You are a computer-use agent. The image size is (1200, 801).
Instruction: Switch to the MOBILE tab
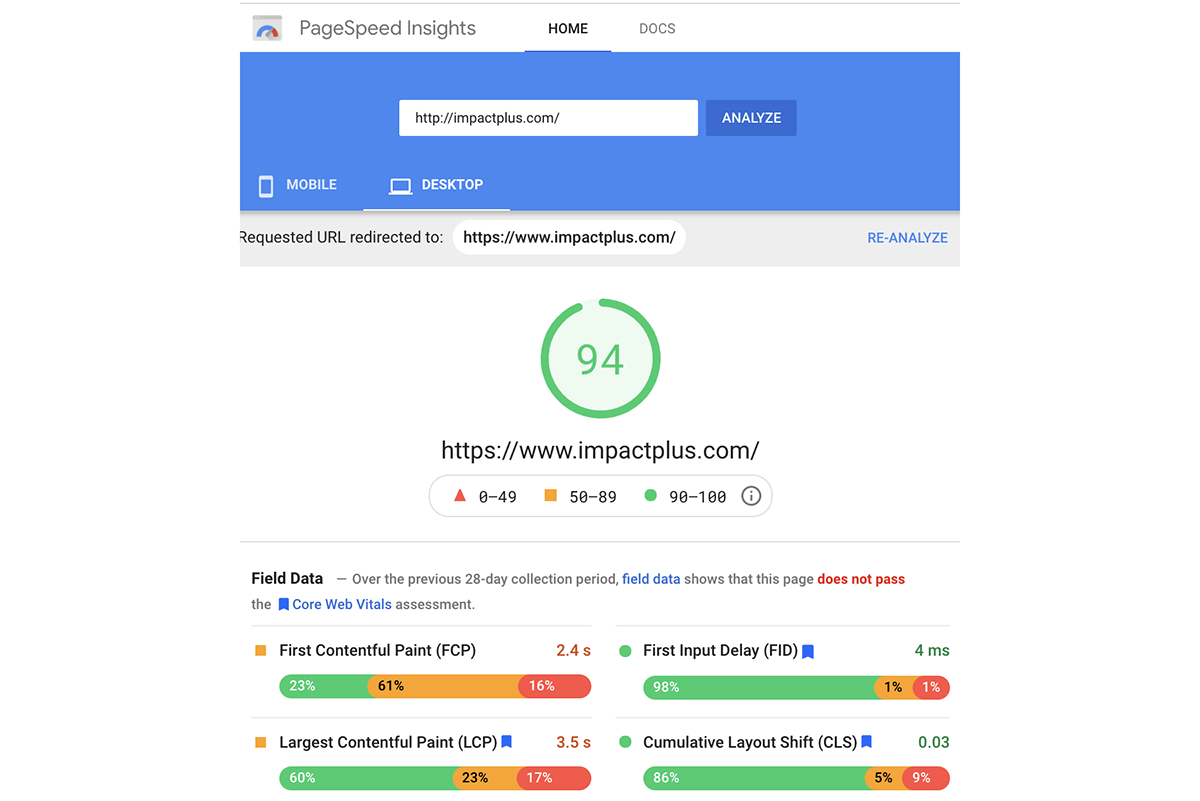tap(300, 185)
